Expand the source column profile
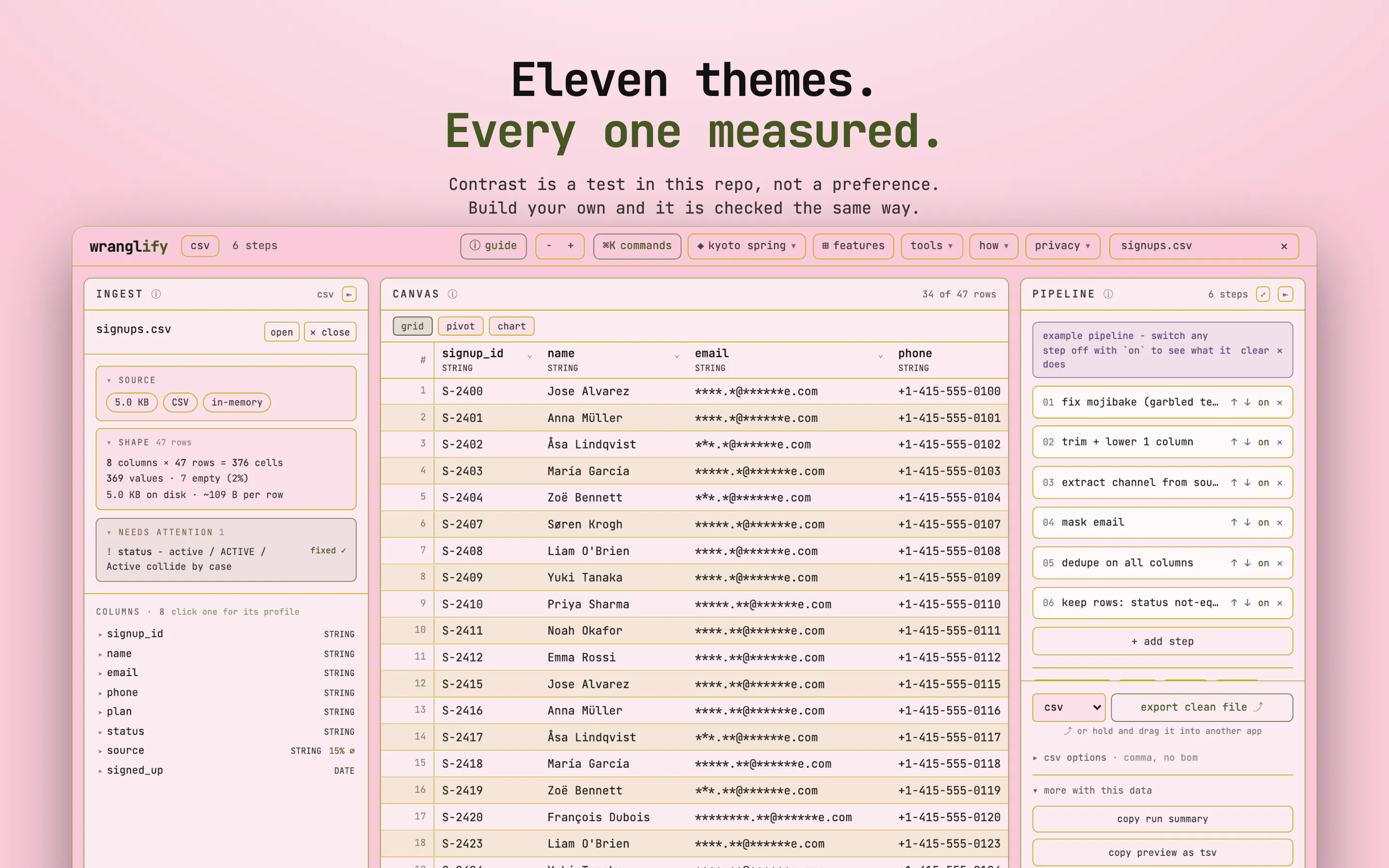 pos(226,751)
